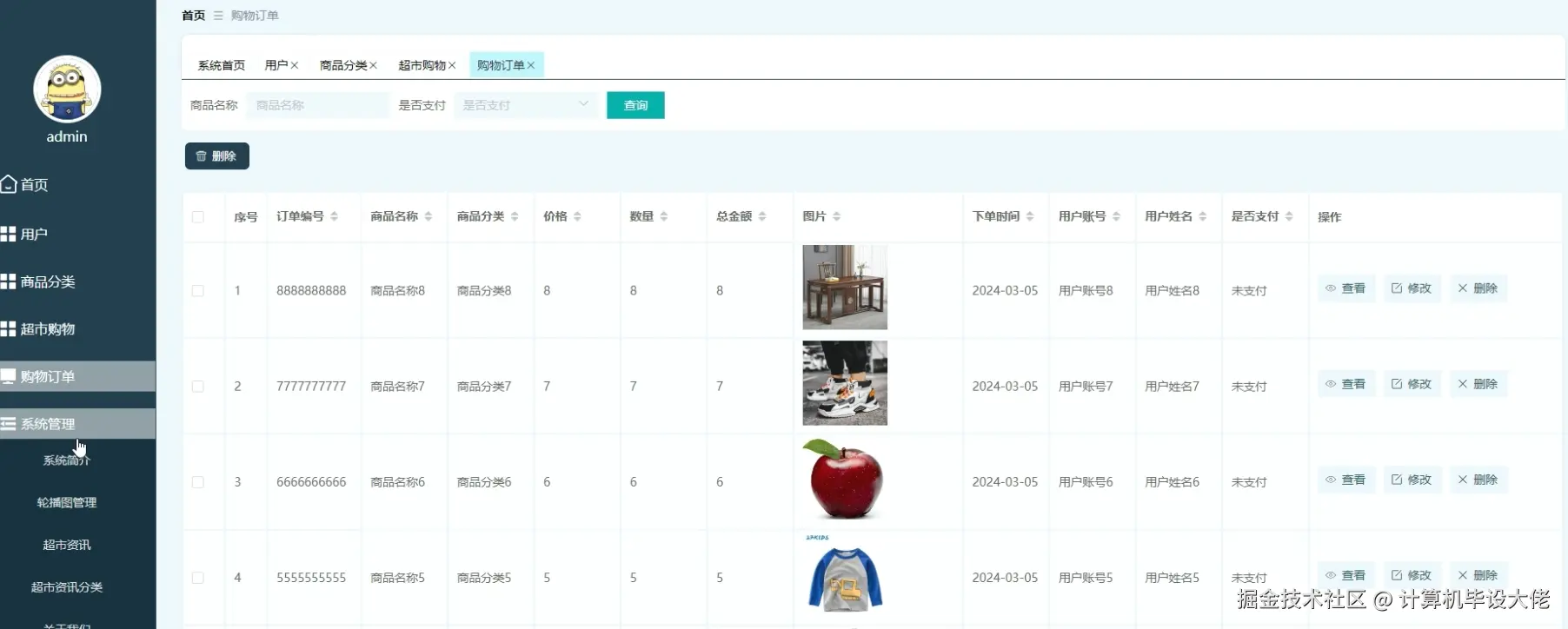Viewport: 1568px width, 629px height.
Task: Sort by 用户账号 column arrows
Action: [1116, 216]
